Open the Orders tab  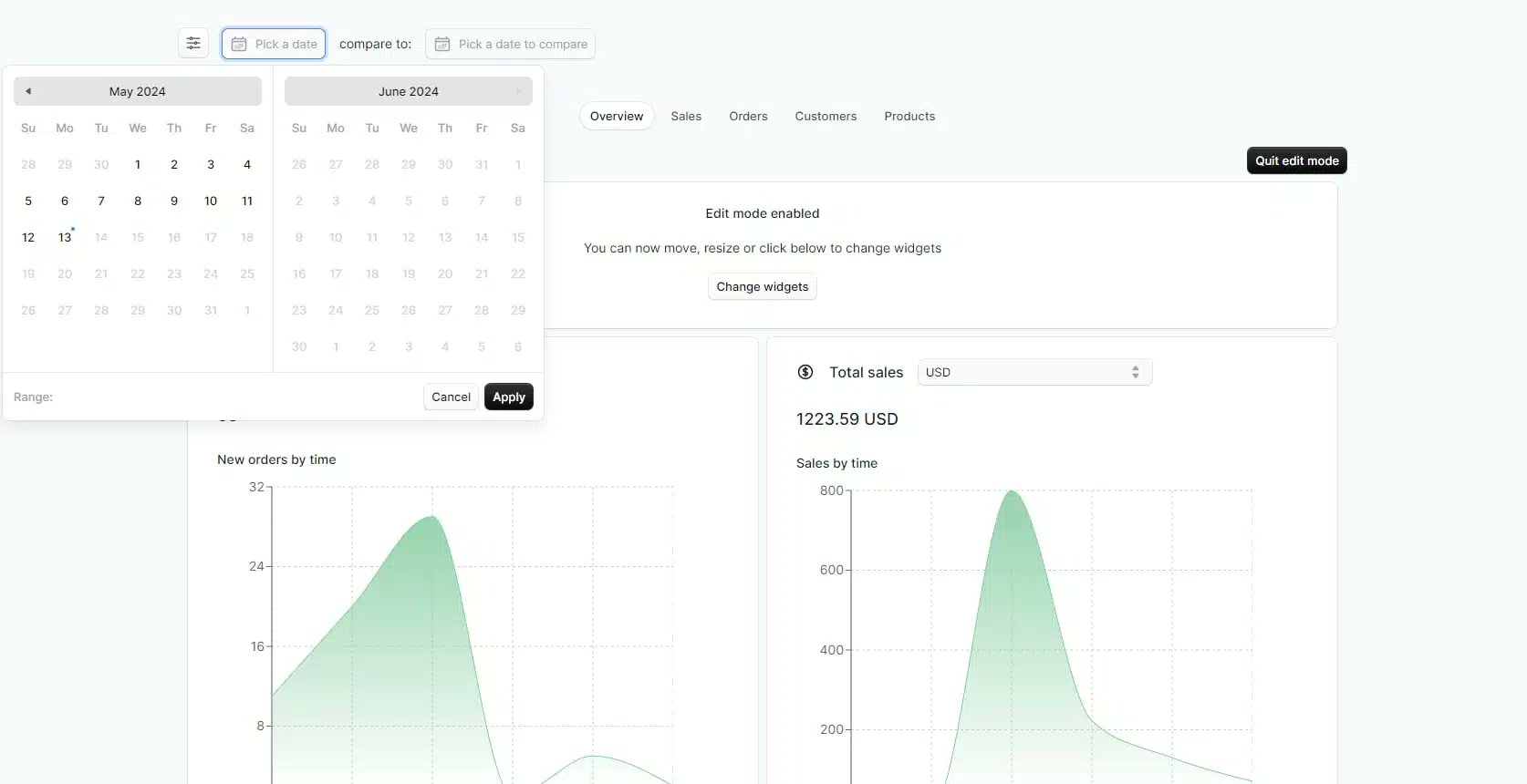click(748, 116)
